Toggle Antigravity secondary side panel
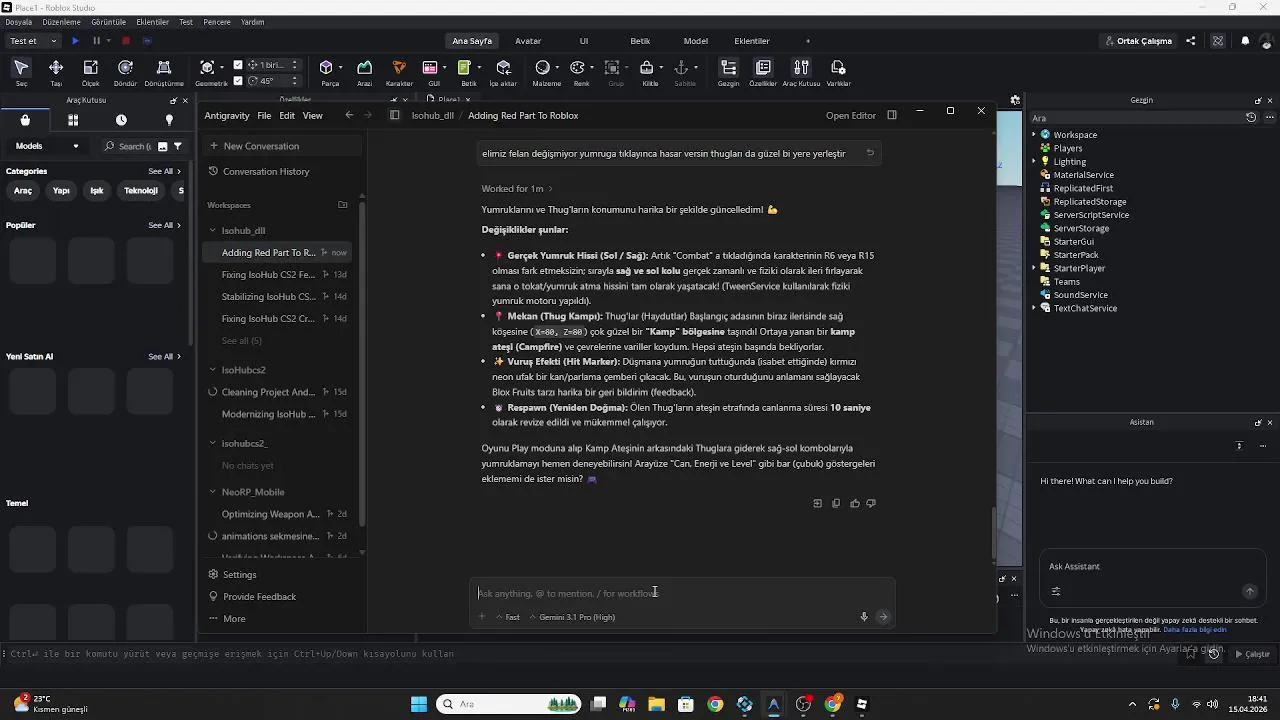This screenshot has width=1280, height=720. pyautogui.click(x=892, y=115)
